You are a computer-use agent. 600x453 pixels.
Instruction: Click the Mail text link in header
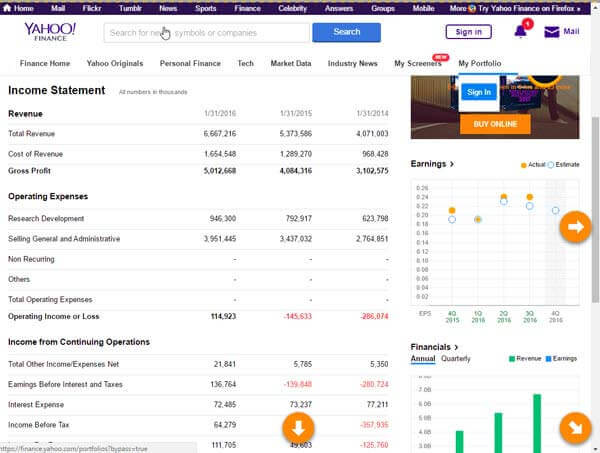click(x=571, y=31)
